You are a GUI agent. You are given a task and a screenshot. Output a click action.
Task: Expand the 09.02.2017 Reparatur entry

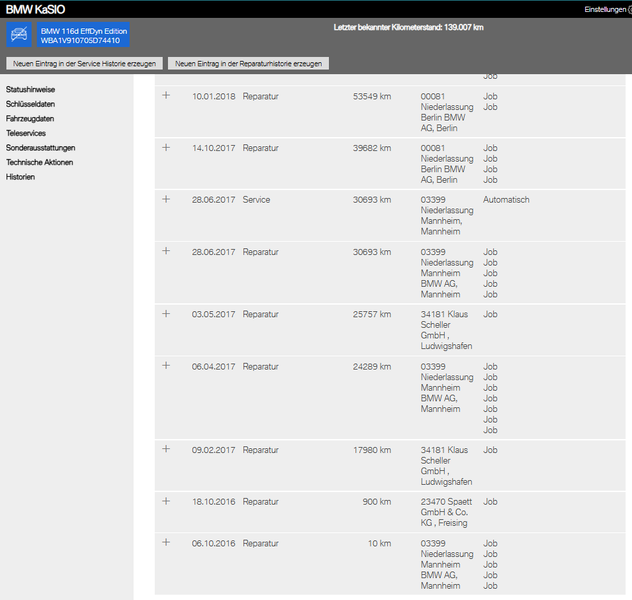coord(166,449)
